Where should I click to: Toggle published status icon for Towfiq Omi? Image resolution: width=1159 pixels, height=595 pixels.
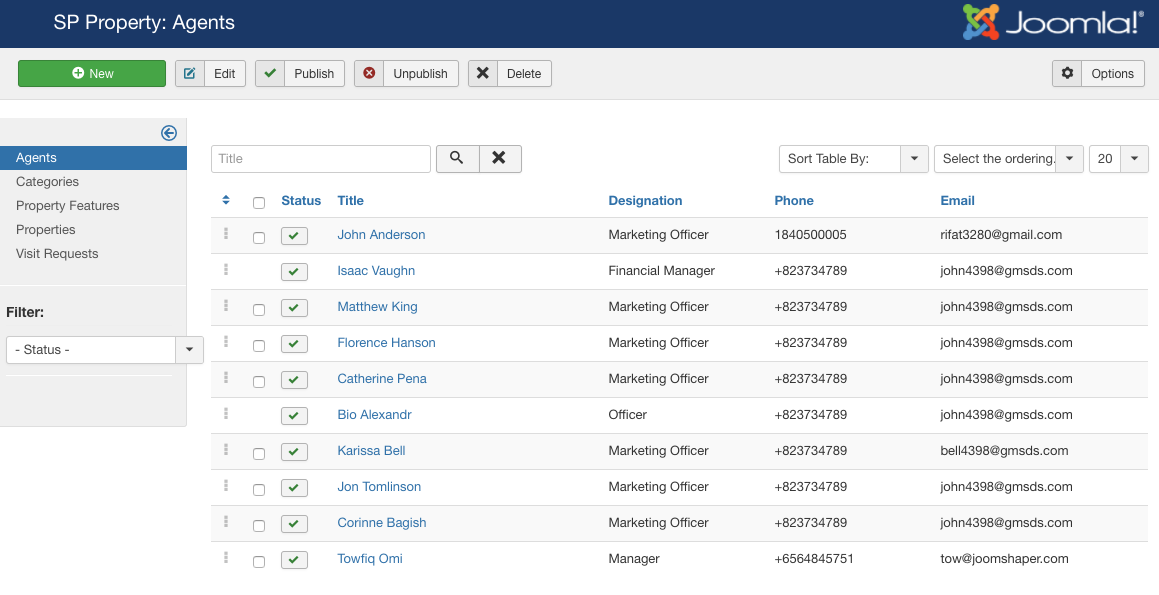(x=294, y=560)
